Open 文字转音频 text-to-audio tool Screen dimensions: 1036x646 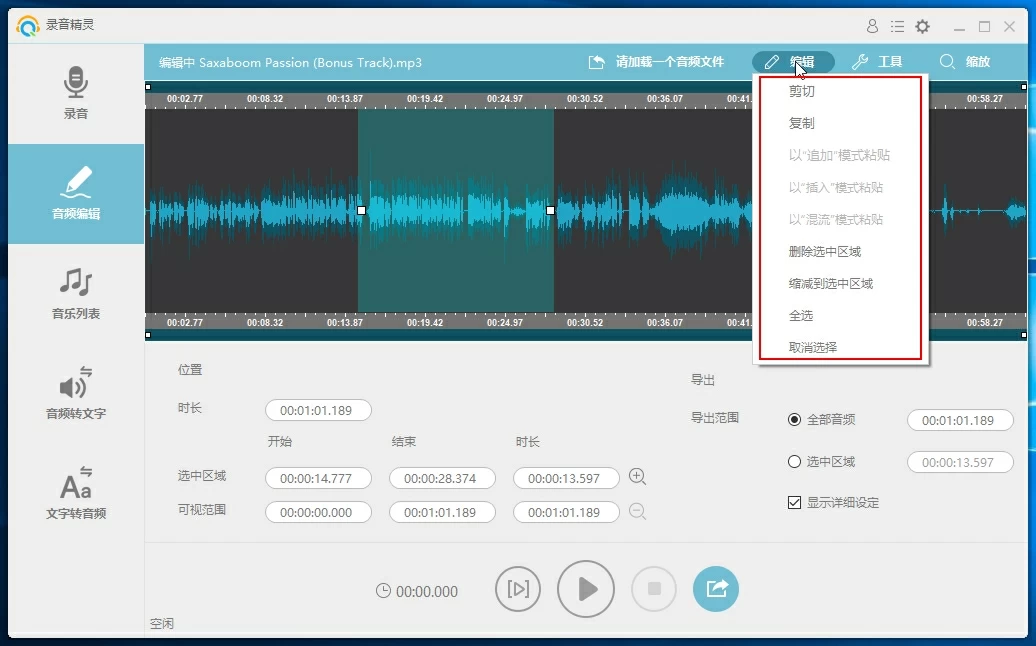point(76,493)
